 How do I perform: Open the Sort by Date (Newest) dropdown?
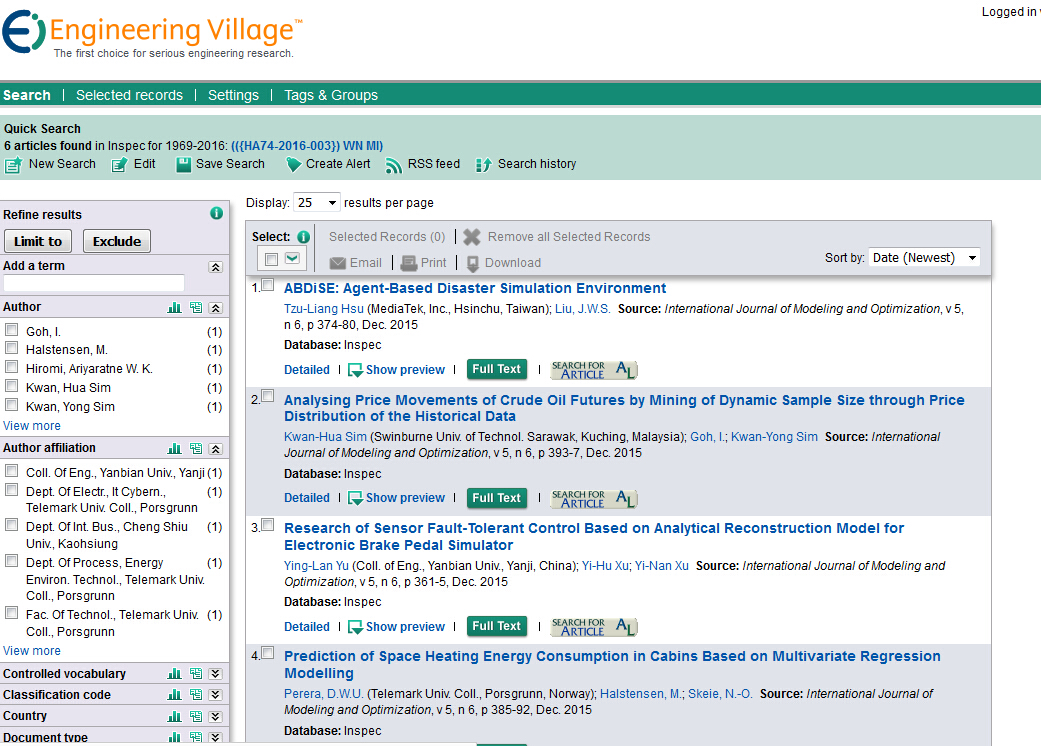click(924, 258)
